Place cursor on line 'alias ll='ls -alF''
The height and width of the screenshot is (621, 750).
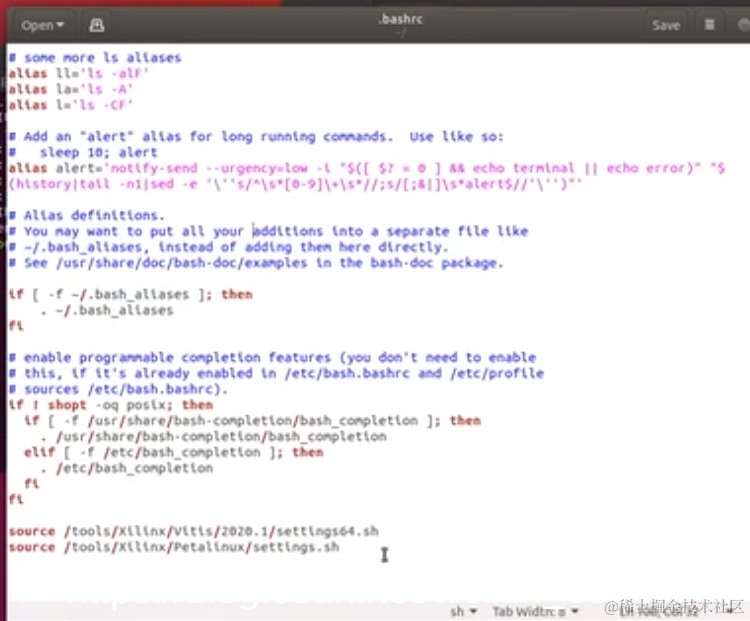pyautogui.click(x=78, y=73)
